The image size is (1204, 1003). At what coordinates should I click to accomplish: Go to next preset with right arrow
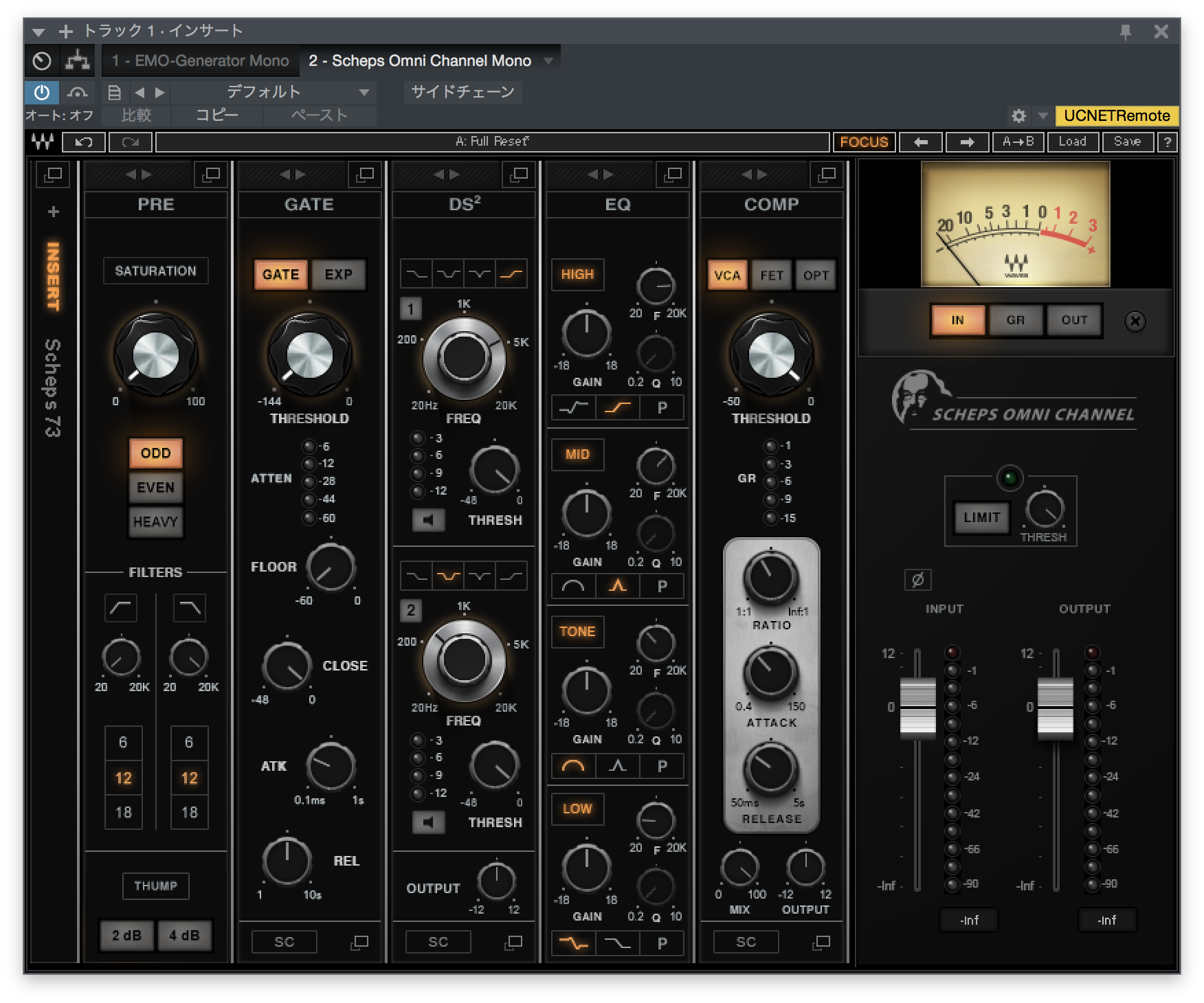(x=968, y=142)
